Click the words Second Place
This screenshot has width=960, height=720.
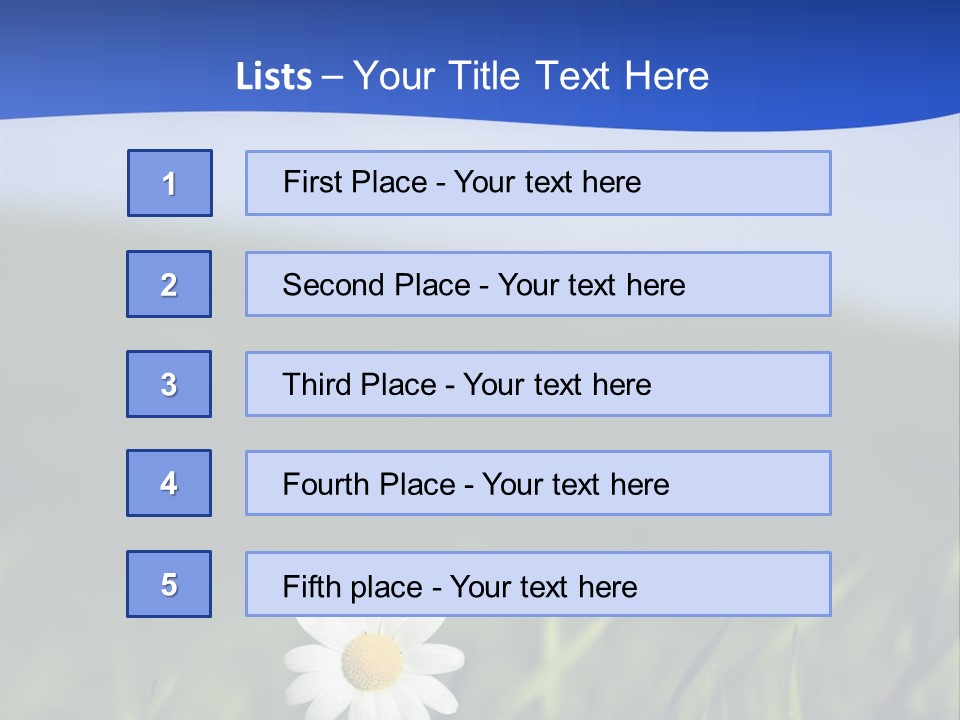click(377, 285)
